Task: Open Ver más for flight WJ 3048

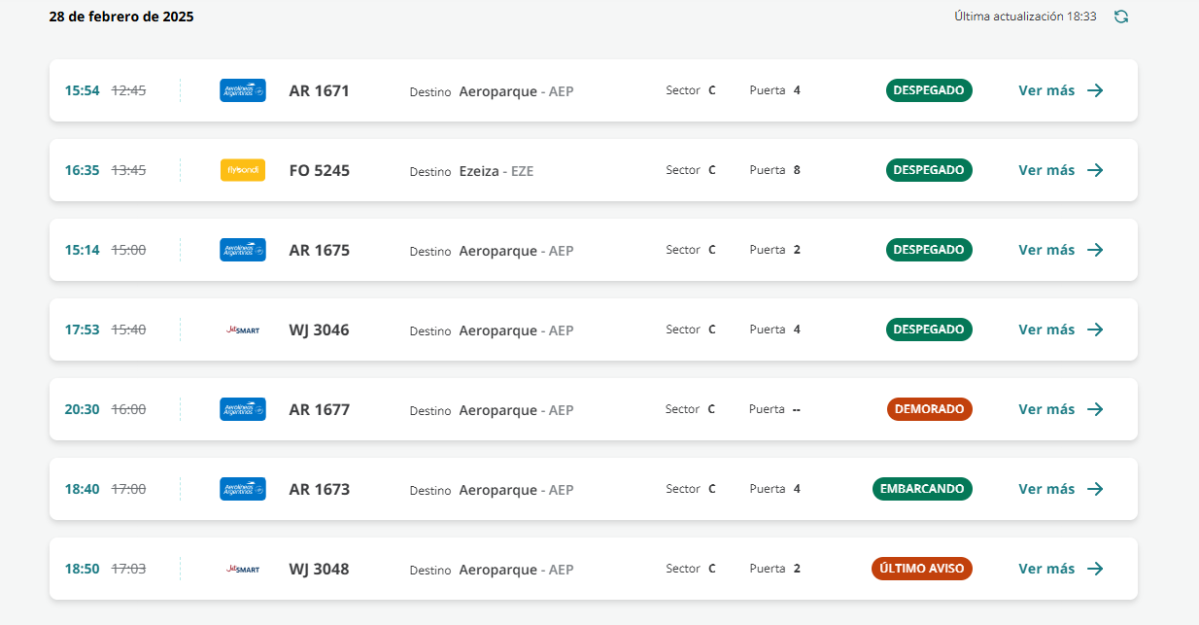Action: click(x=1046, y=569)
